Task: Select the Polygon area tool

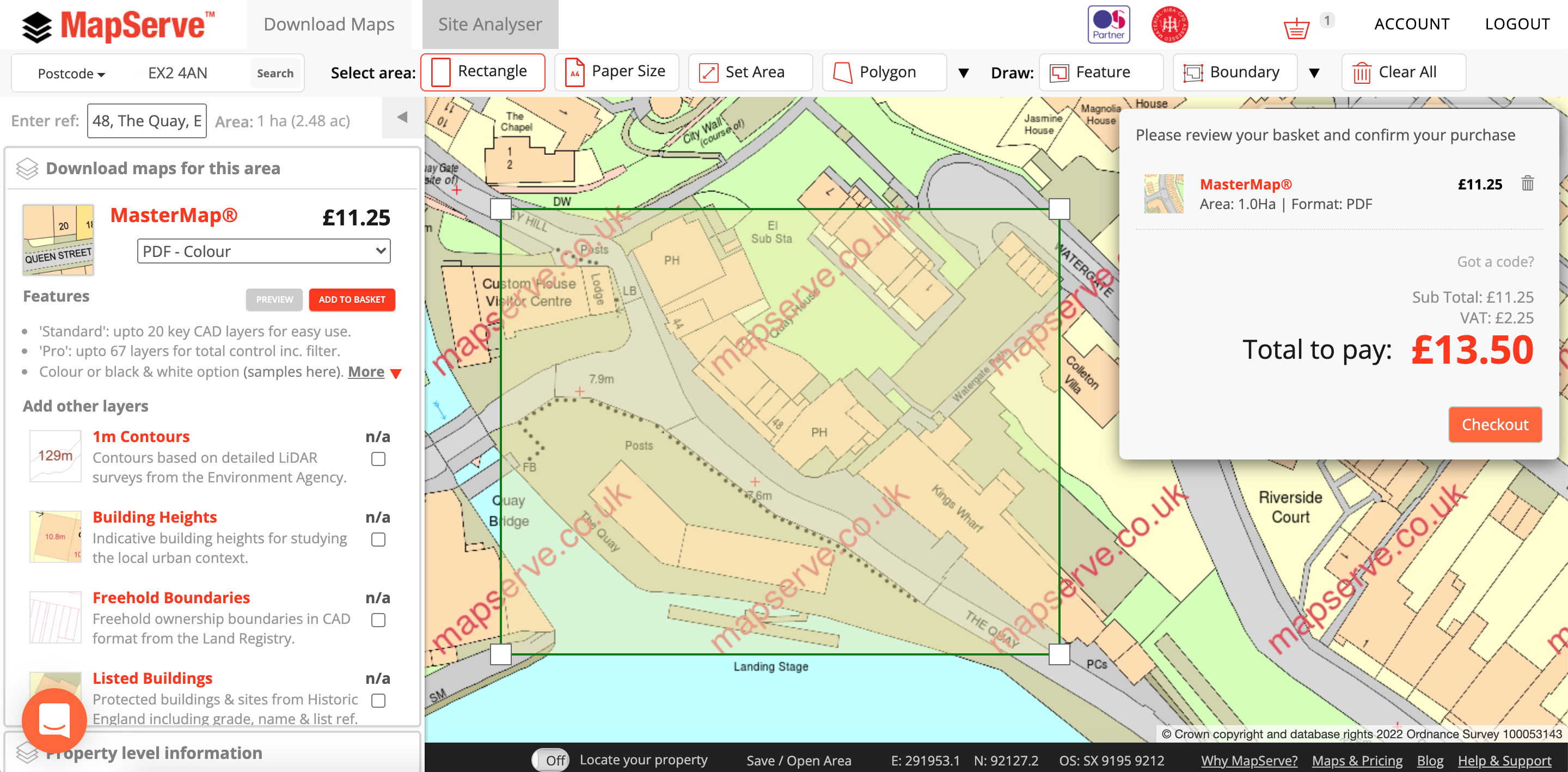Action: tap(884, 72)
